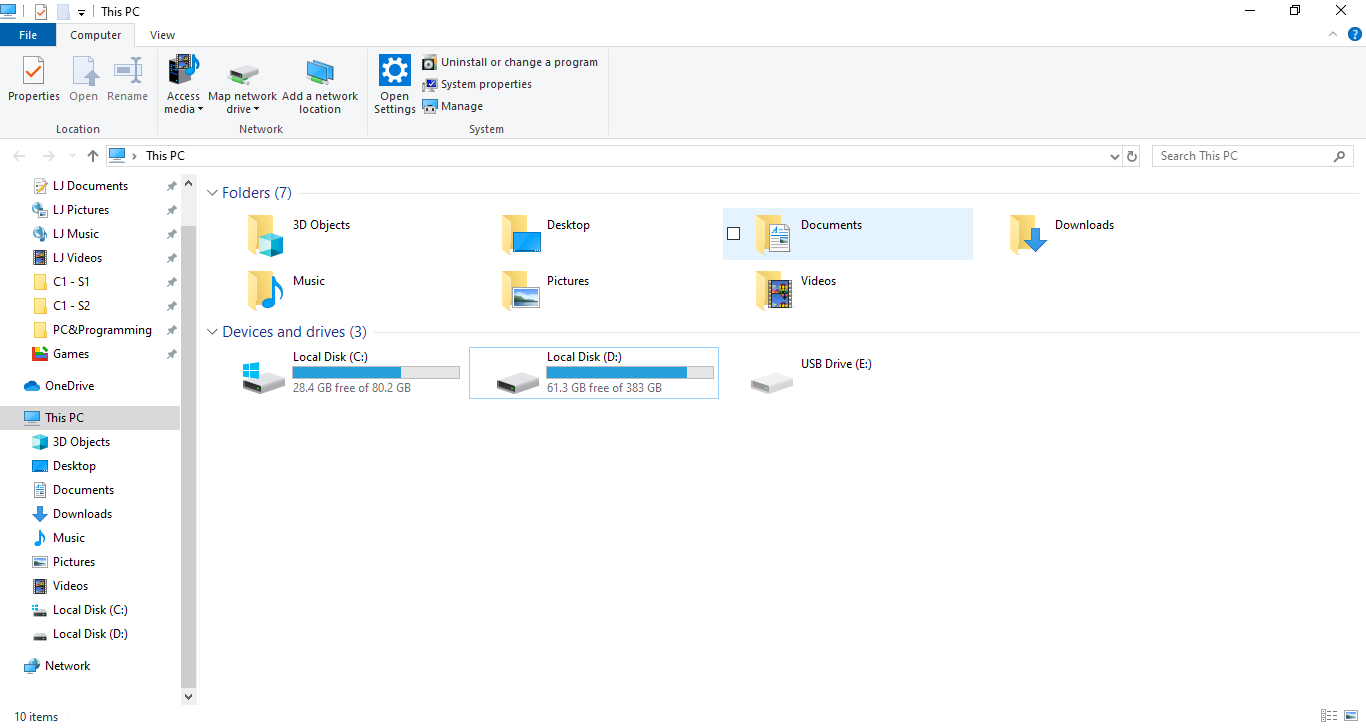Click the Add a network location icon
Screen dimensions: 1366x728
tap(320, 73)
